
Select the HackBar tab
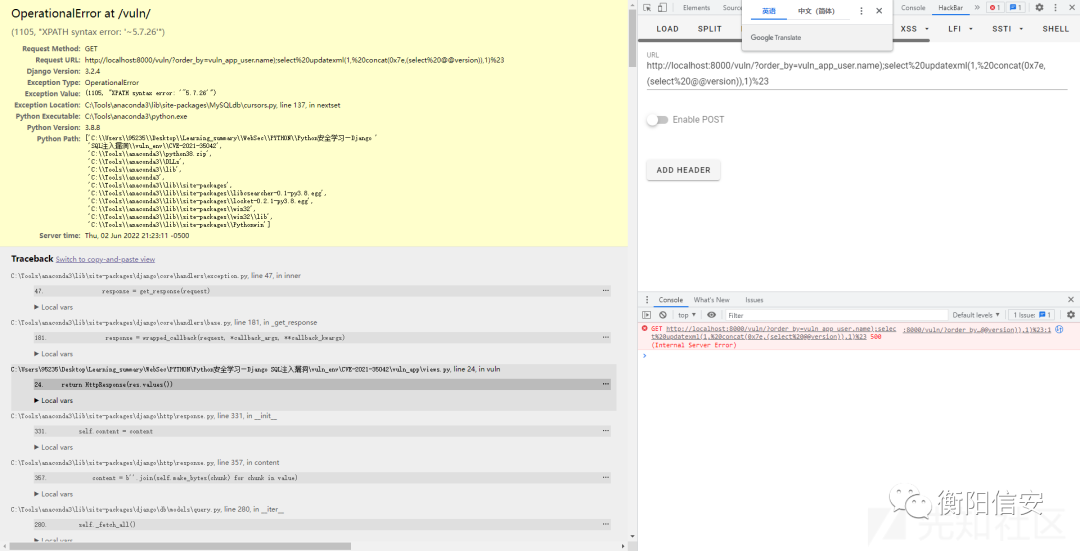click(950, 8)
